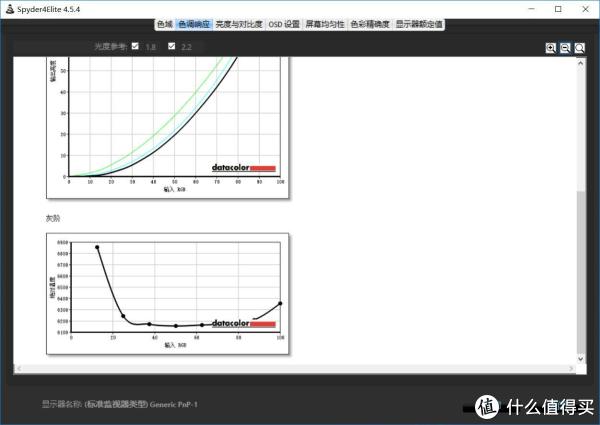Minimize the Spyder4Elite window
The width and height of the screenshot is (600, 425).
click(x=532, y=9)
